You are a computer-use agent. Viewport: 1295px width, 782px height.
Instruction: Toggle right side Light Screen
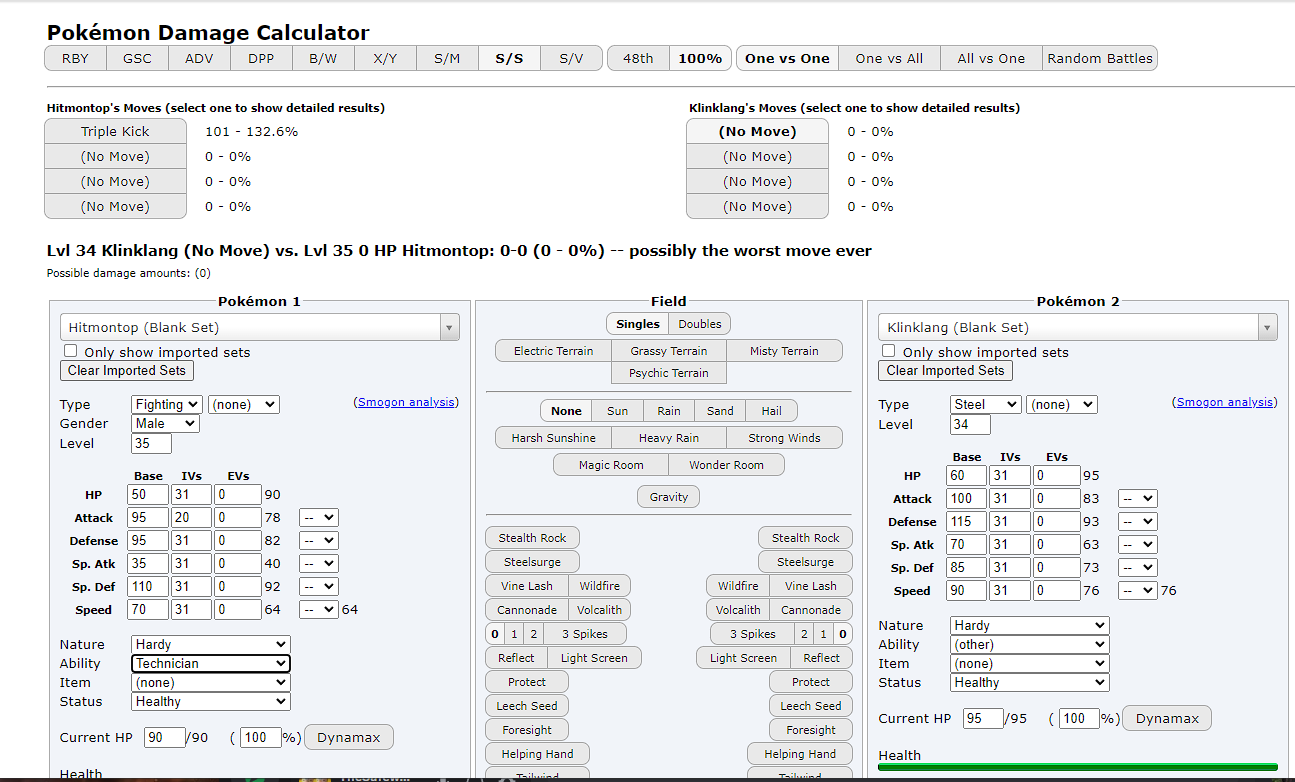[744, 658]
